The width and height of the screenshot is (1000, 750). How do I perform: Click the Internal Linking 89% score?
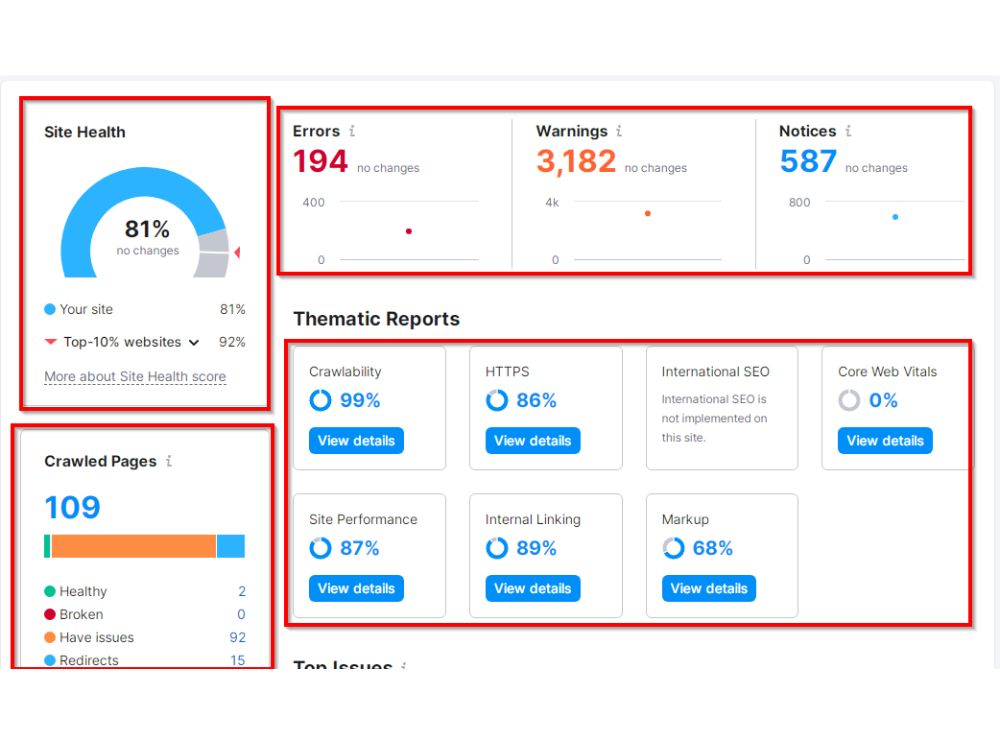pos(536,548)
